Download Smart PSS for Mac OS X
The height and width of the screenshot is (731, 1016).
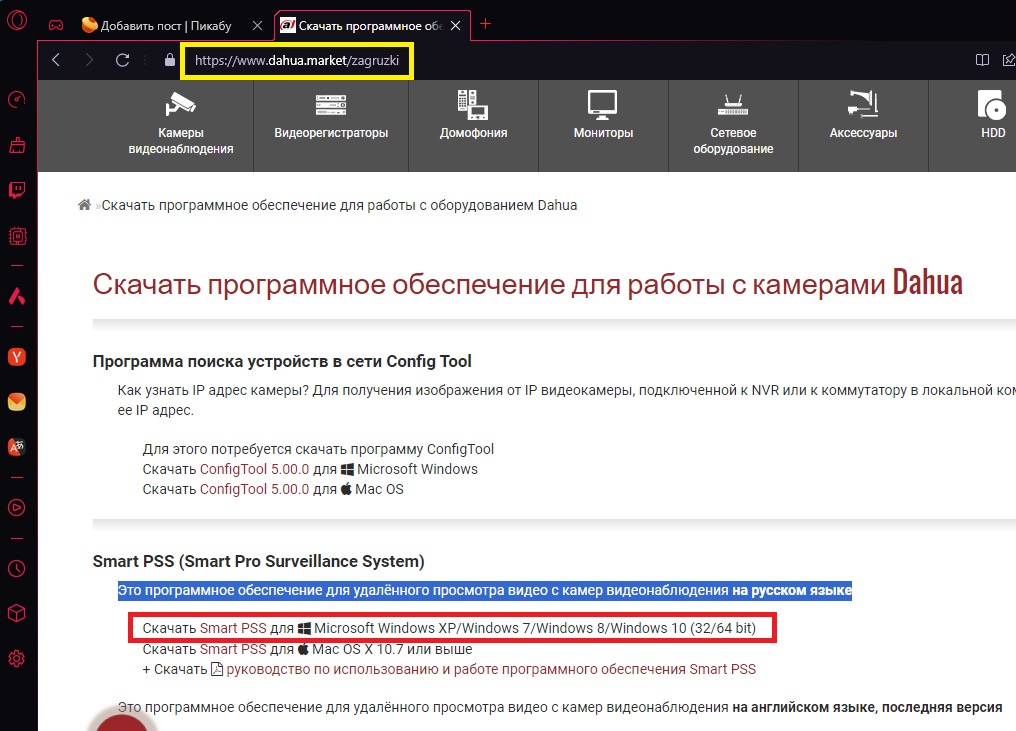click(x=233, y=649)
